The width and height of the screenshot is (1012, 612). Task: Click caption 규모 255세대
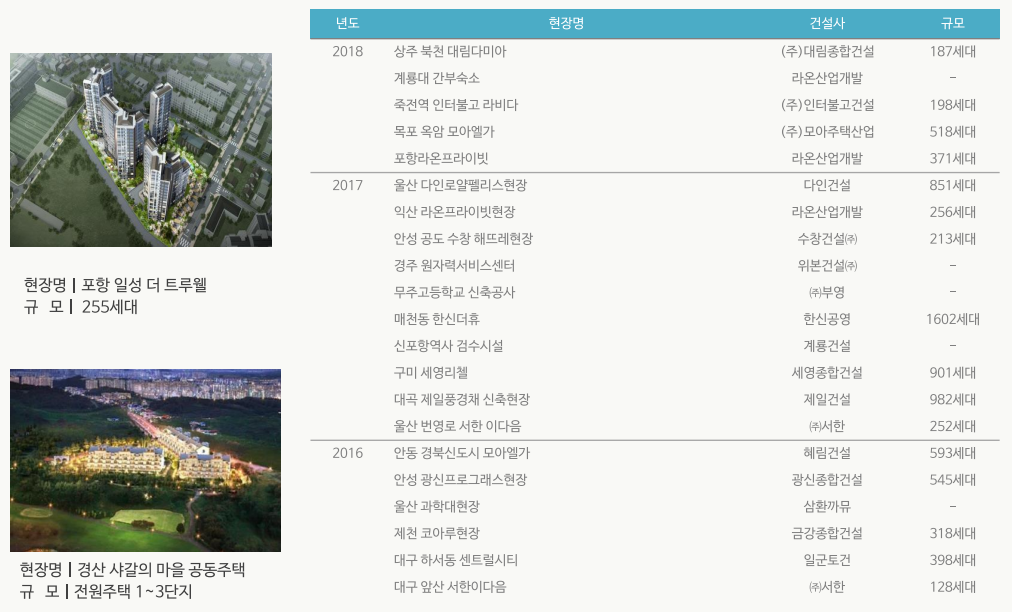click(x=81, y=307)
